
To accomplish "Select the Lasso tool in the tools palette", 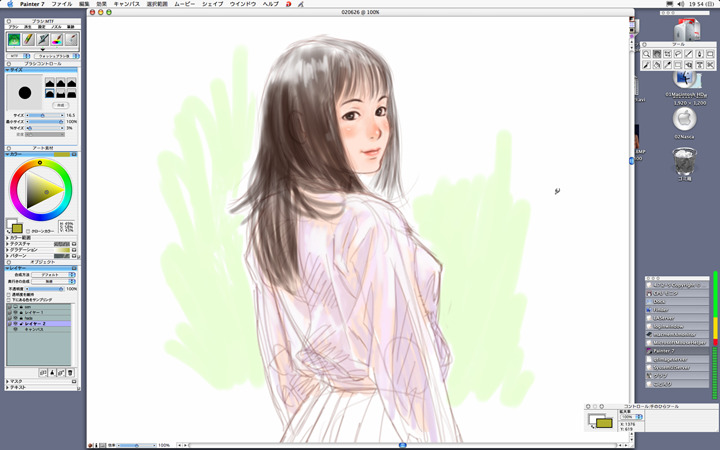I will [678, 54].
